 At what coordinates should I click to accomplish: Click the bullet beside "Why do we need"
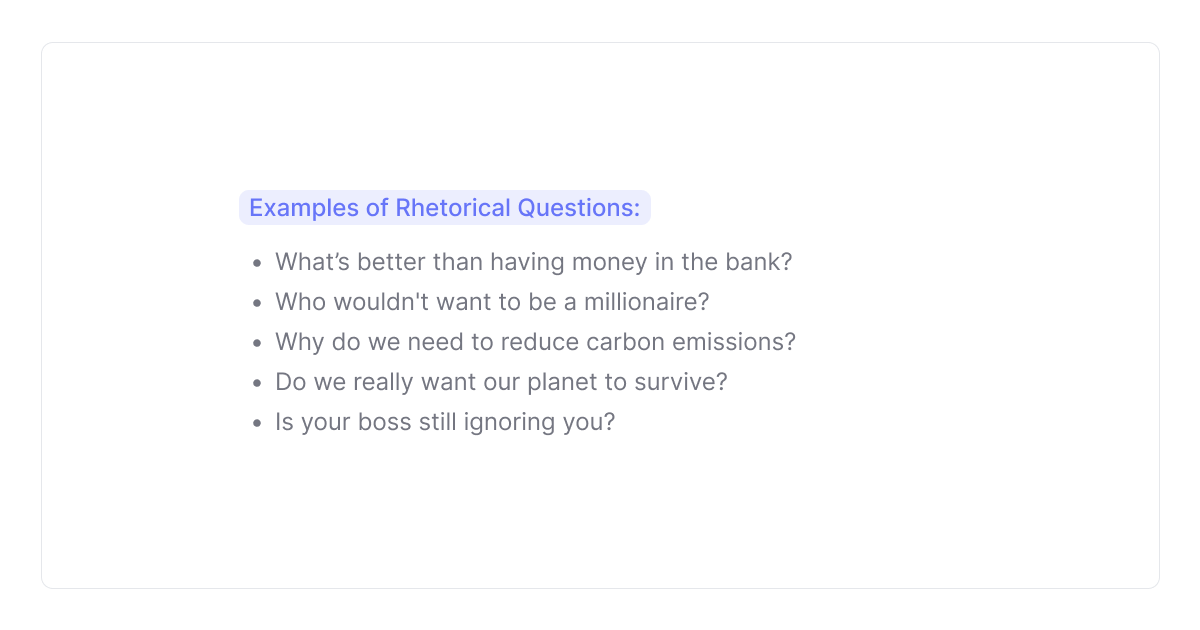tap(257, 343)
